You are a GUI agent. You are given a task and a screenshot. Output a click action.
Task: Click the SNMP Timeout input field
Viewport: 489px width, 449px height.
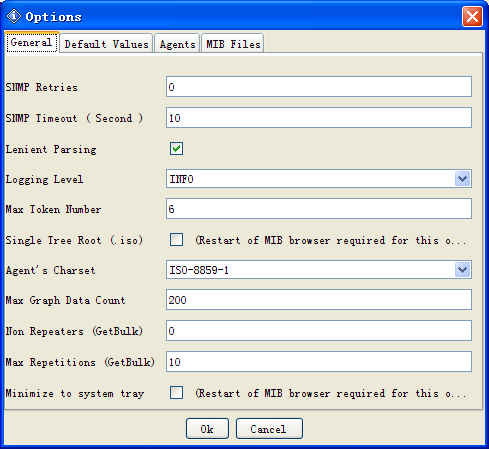pos(319,117)
